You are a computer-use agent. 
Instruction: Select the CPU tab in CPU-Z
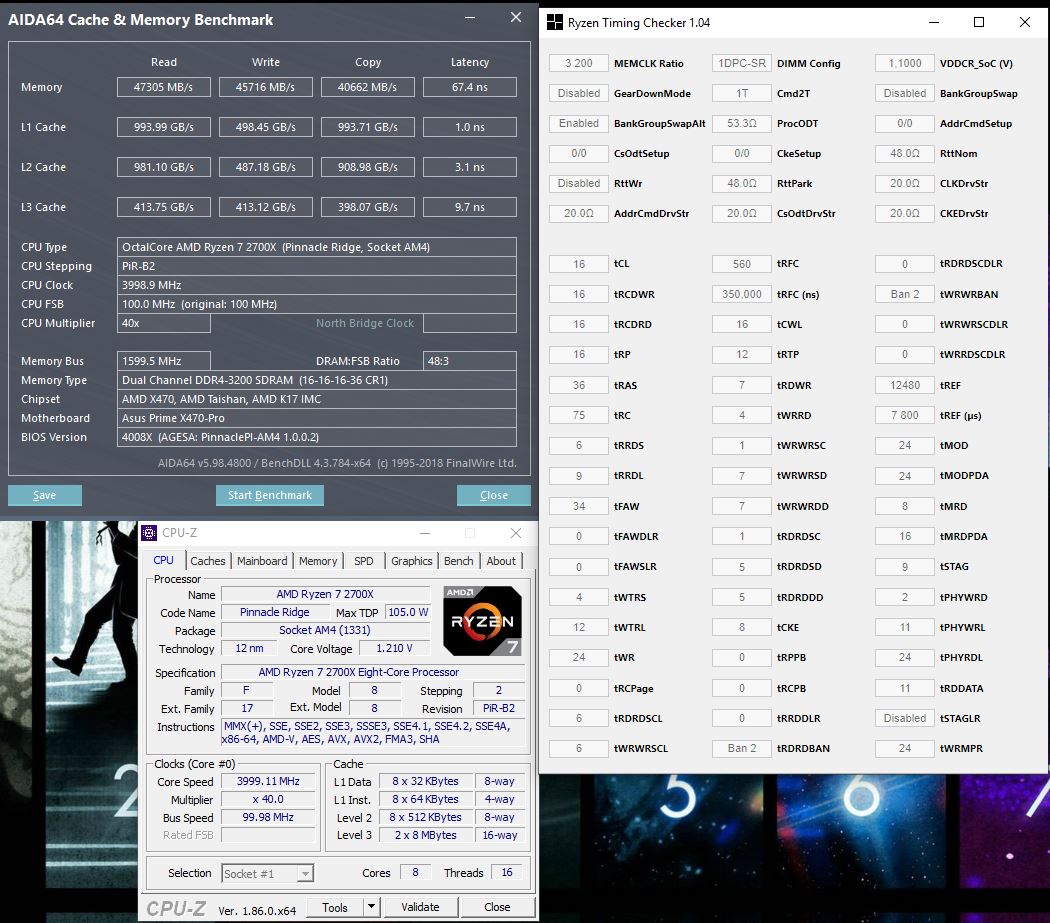point(163,560)
